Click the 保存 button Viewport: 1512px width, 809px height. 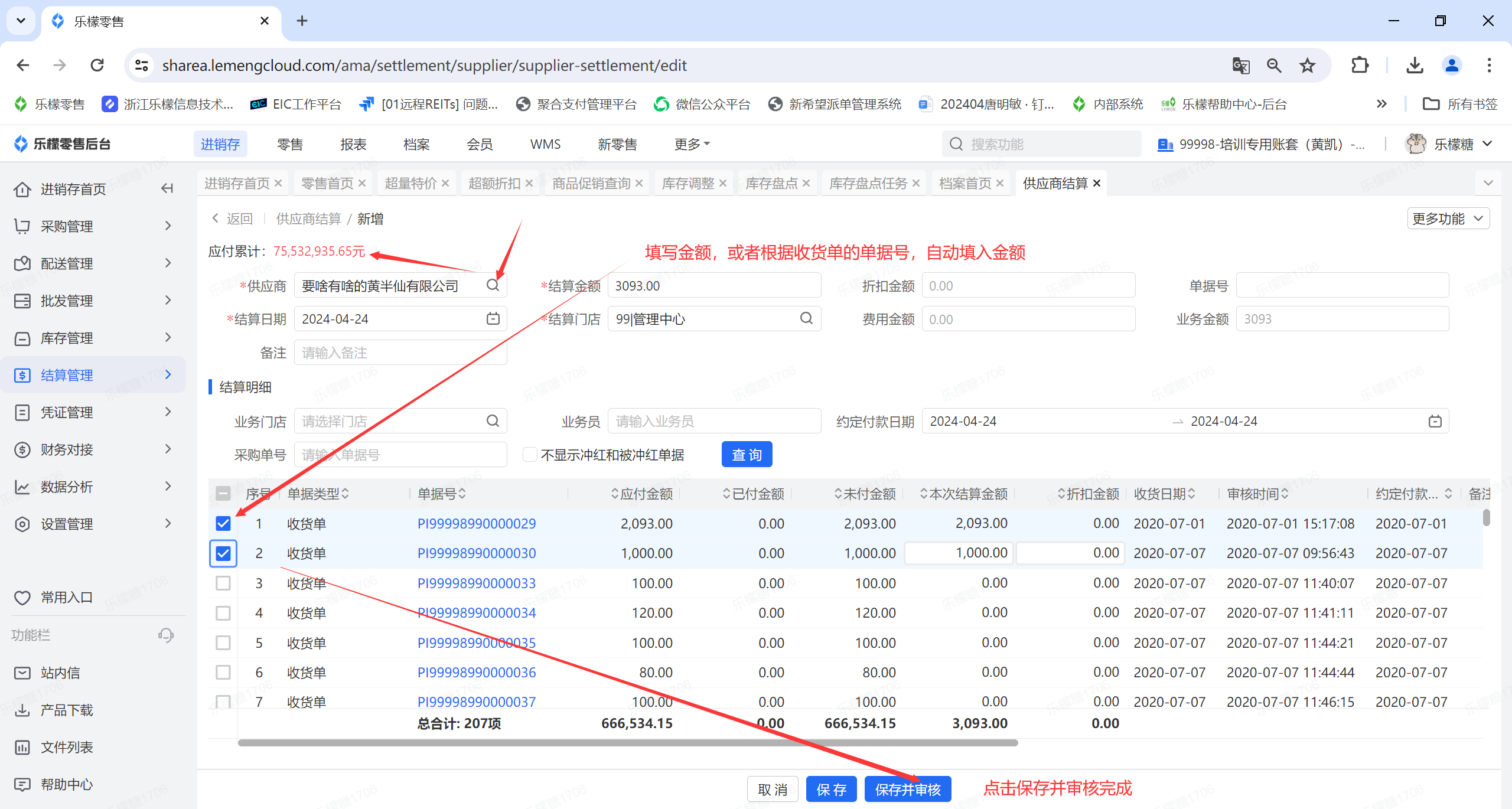(x=831, y=790)
